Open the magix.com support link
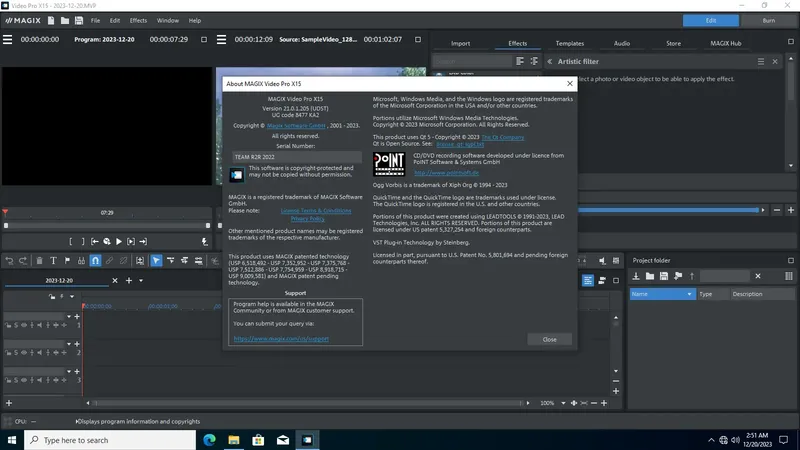800x450 pixels. pyautogui.click(x=281, y=339)
